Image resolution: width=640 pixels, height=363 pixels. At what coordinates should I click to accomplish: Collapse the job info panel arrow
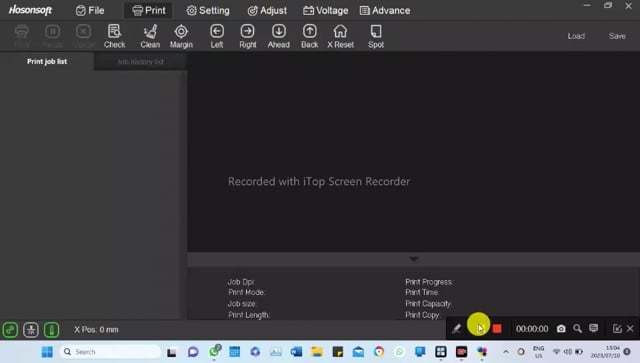413,259
